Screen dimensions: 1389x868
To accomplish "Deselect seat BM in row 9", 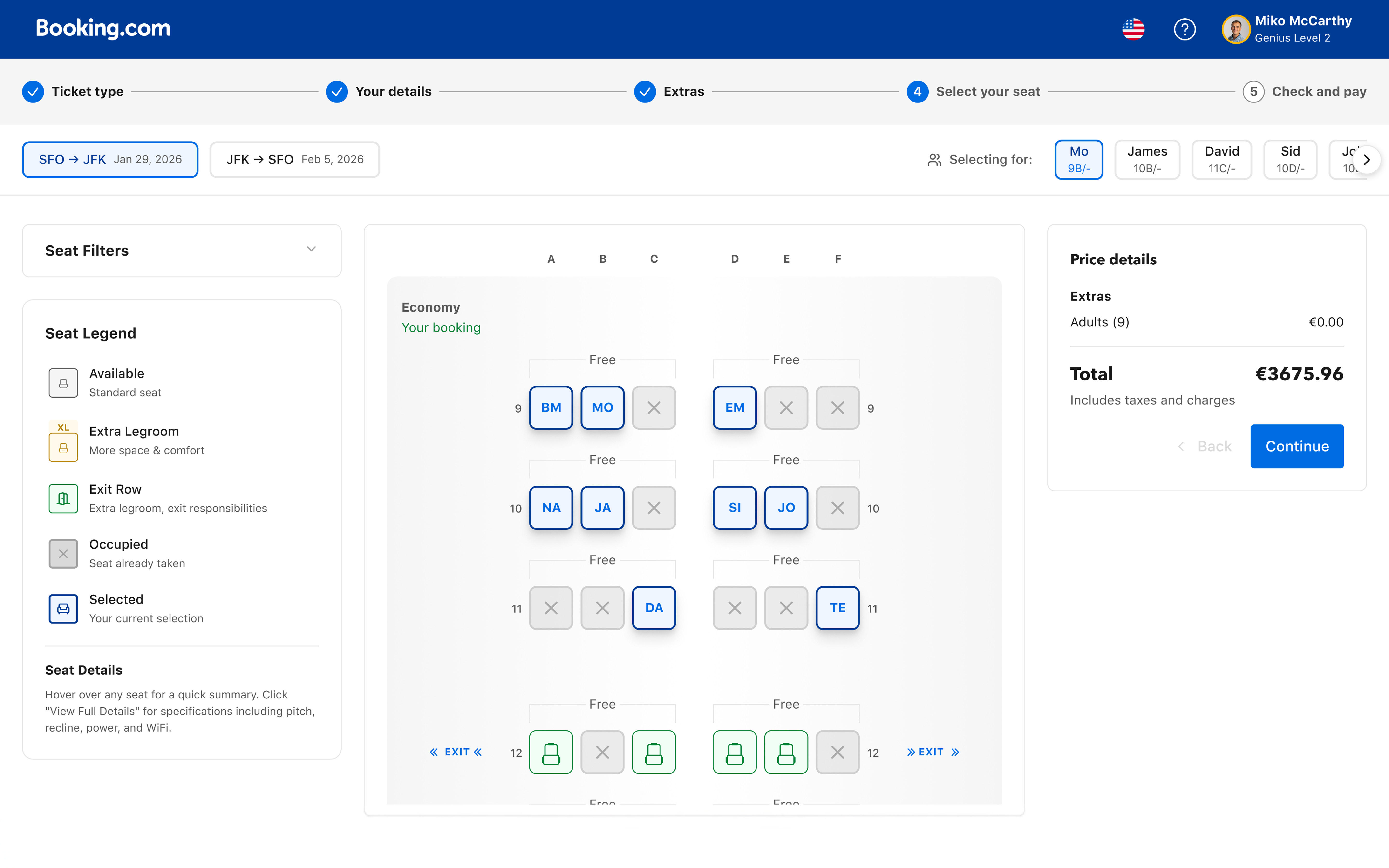I will [x=551, y=407].
